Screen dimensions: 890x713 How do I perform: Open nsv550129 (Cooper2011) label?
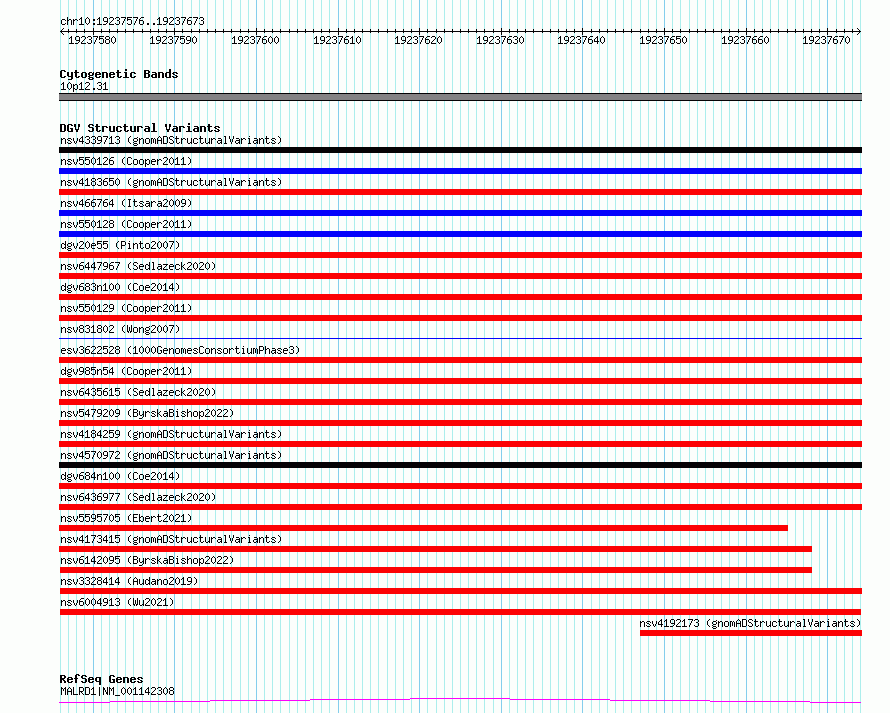pos(126,308)
